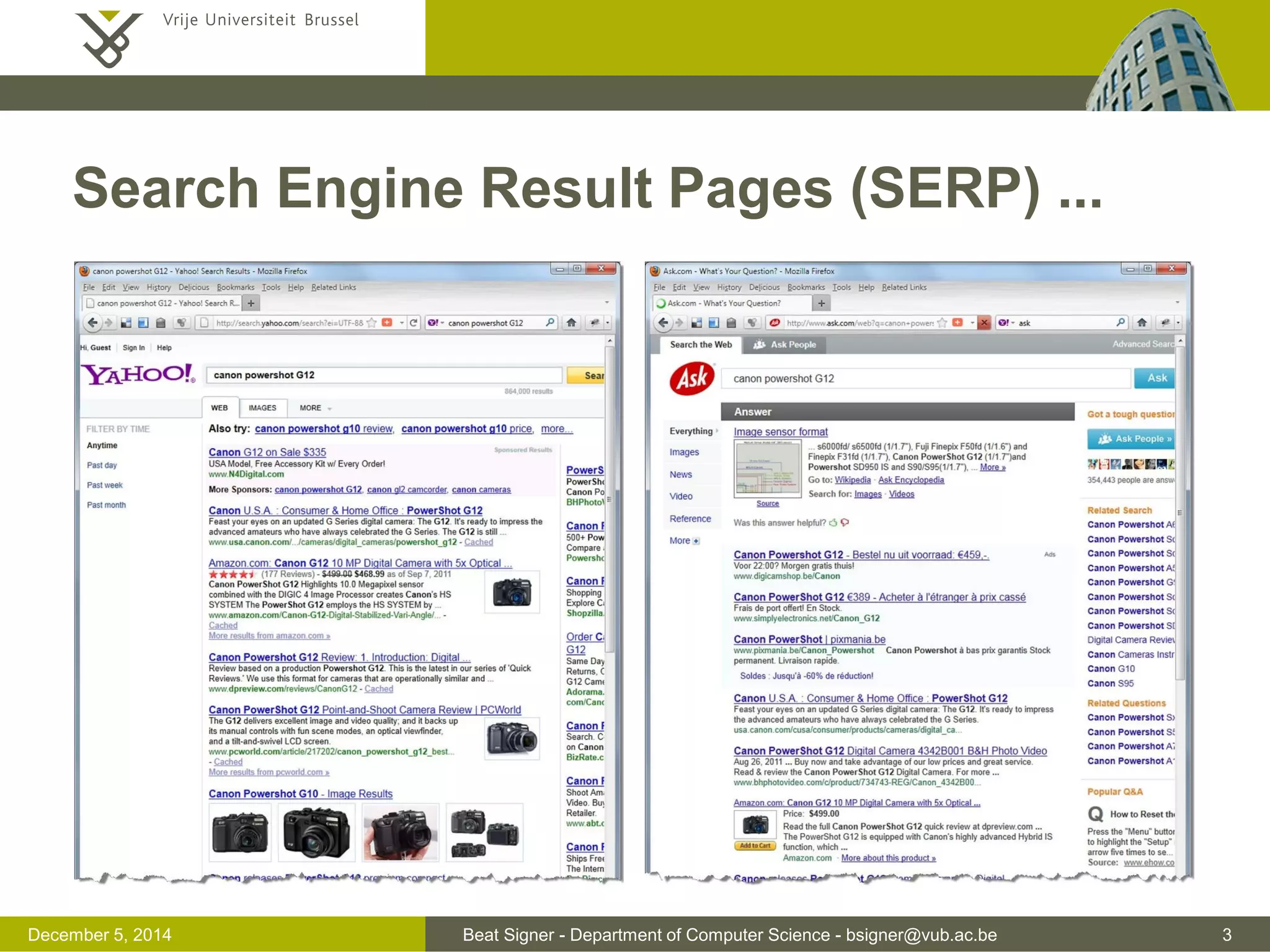Click the 'Add to Cart' button under Amazon result
Viewport: 1270px width, 952px height.
755,845
